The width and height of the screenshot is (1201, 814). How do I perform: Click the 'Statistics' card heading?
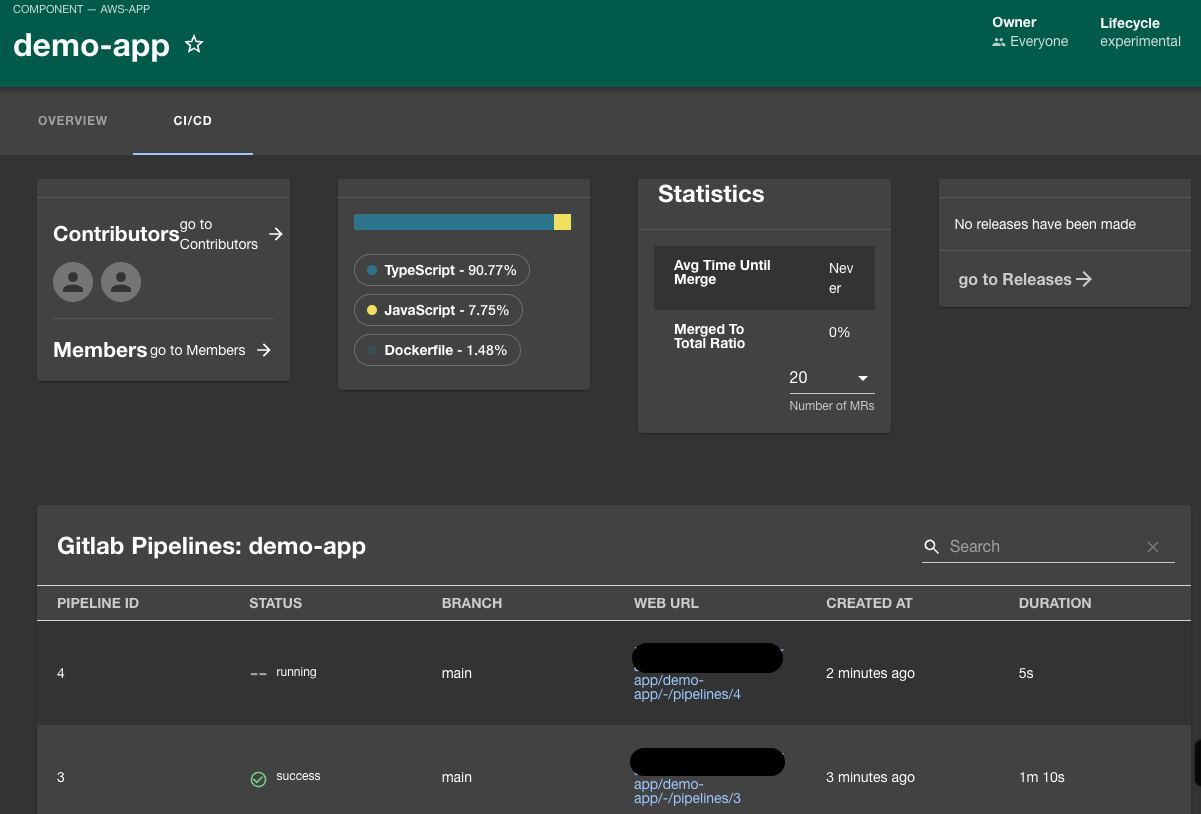pos(711,194)
